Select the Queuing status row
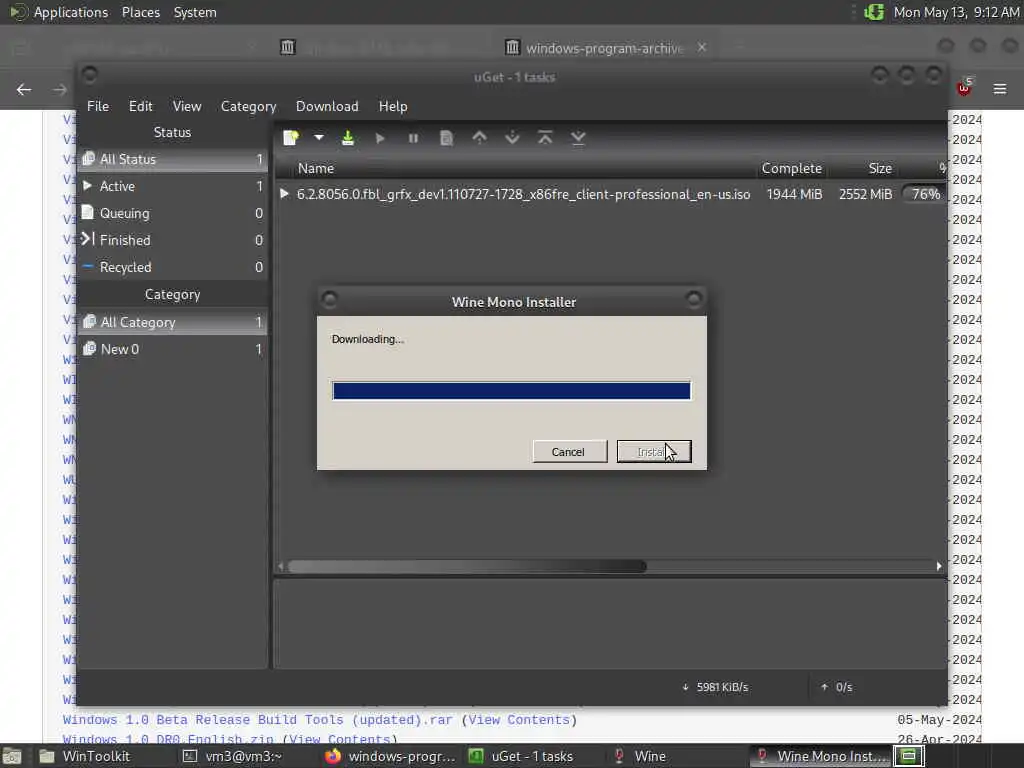The width and height of the screenshot is (1024, 768). coord(172,213)
